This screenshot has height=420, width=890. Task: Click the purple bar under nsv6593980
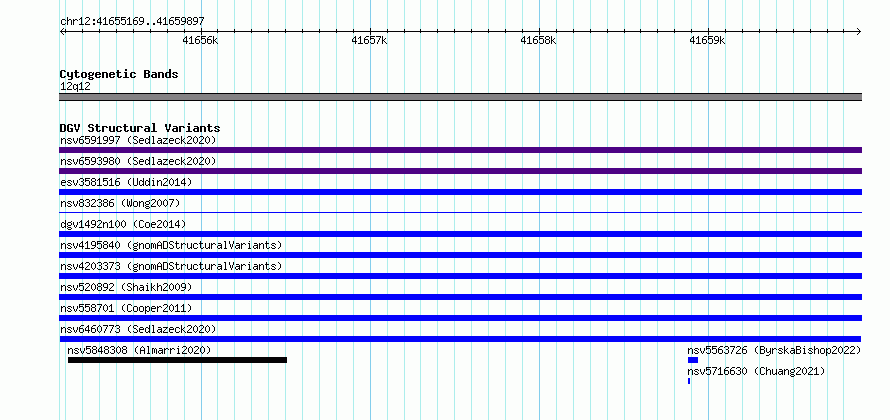pyautogui.click(x=460, y=171)
